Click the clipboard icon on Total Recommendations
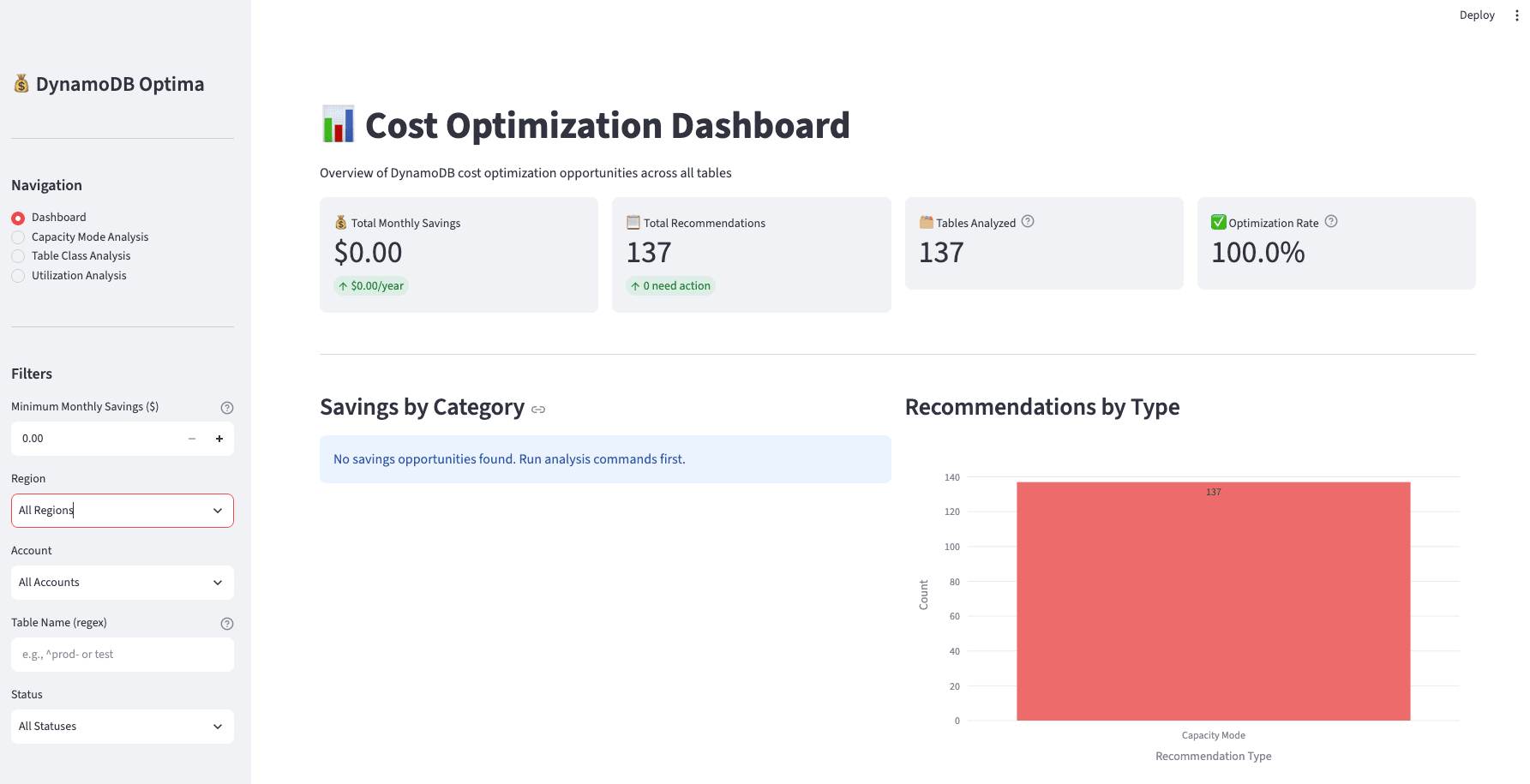Screen dimensions: 1530x784 pos(633,223)
